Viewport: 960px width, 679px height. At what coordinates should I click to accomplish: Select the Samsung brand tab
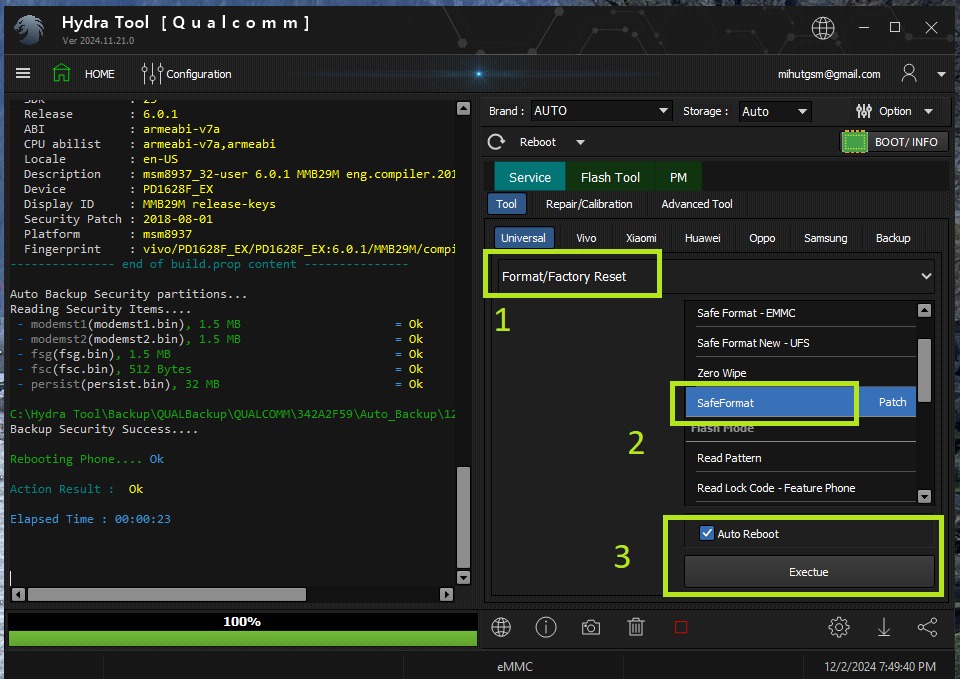825,238
